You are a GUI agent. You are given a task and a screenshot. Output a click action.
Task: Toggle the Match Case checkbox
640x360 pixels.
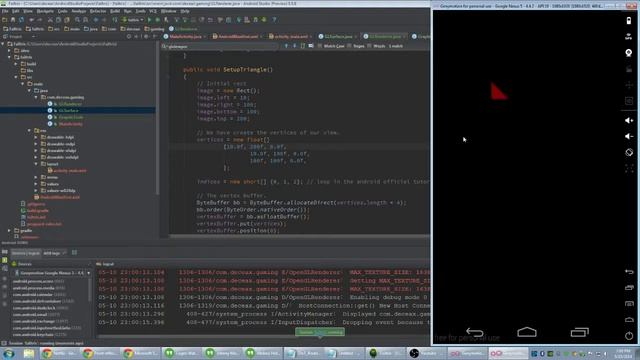pyautogui.click(x=320, y=46)
